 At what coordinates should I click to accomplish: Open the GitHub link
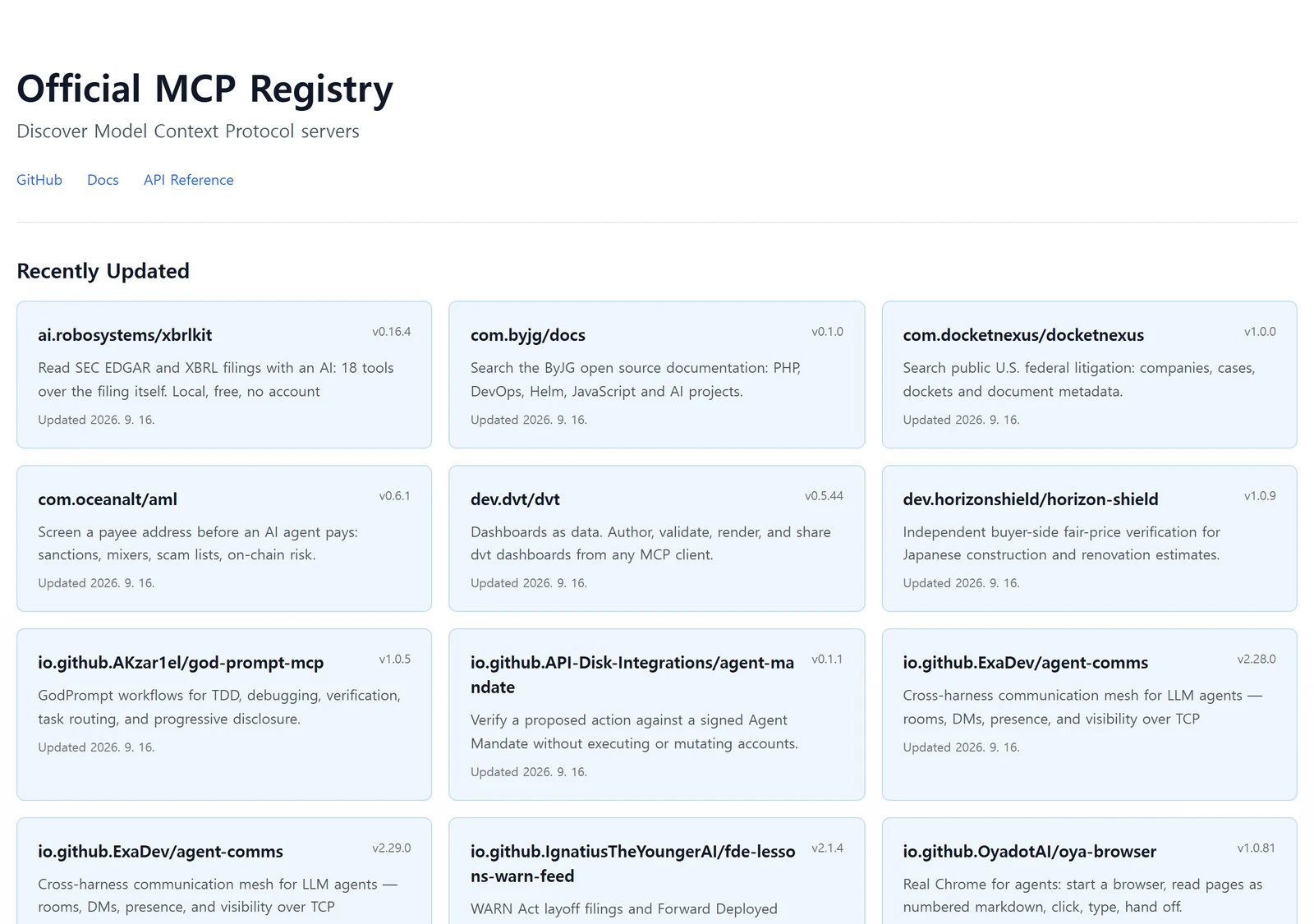click(39, 180)
